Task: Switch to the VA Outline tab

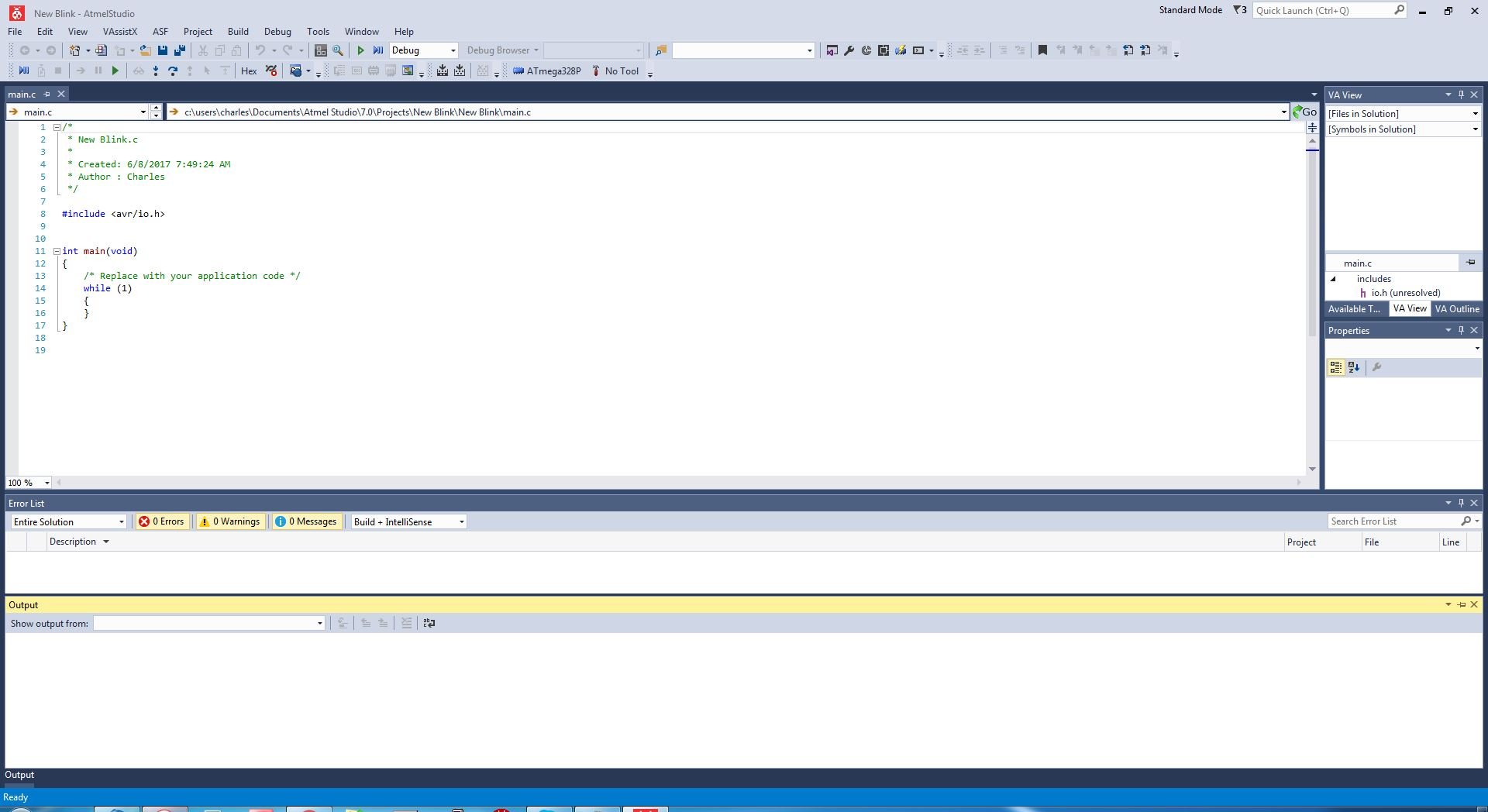Action: coord(1457,308)
